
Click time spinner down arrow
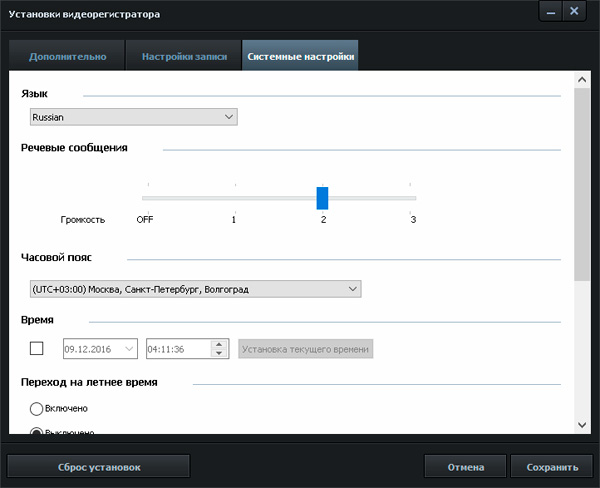[218, 353]
